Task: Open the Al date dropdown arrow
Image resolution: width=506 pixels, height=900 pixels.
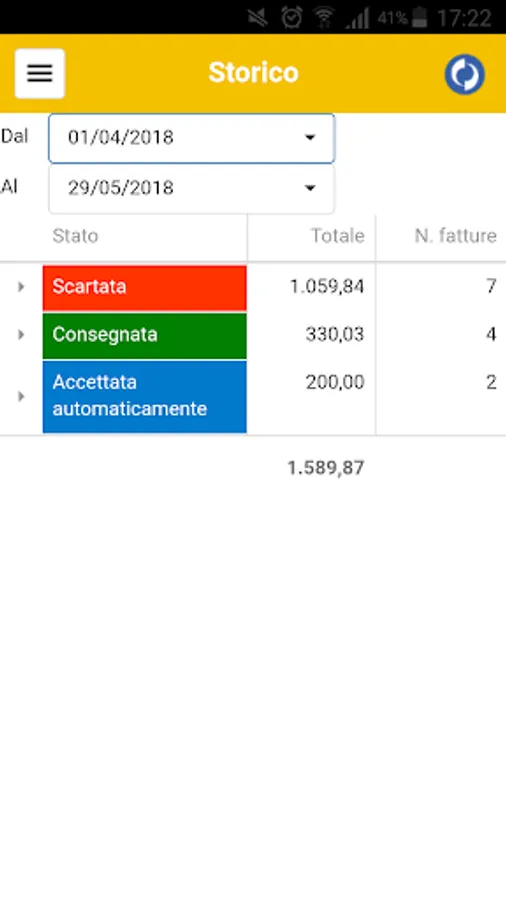Action: [x=310, y=188]
